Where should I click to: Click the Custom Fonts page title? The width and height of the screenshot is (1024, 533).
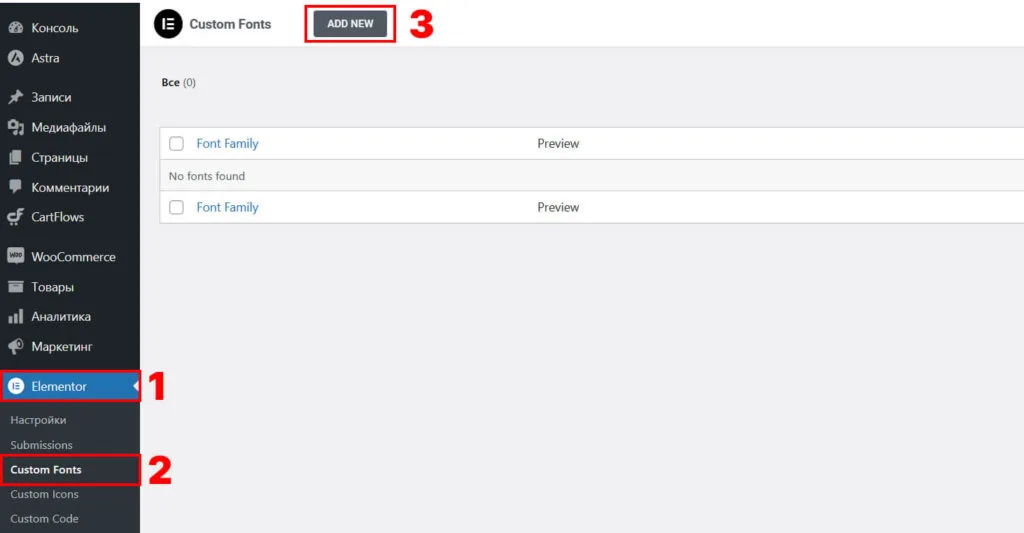230,24
